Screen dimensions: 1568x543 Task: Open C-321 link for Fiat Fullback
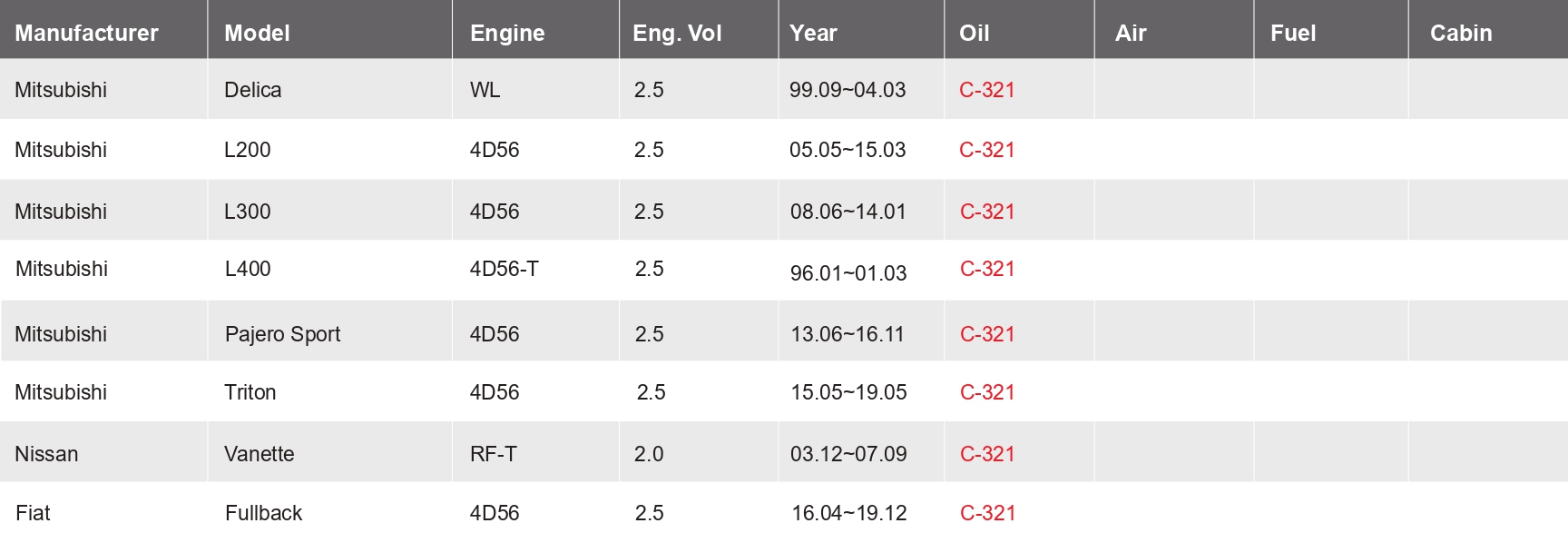(x=987, y=513)
